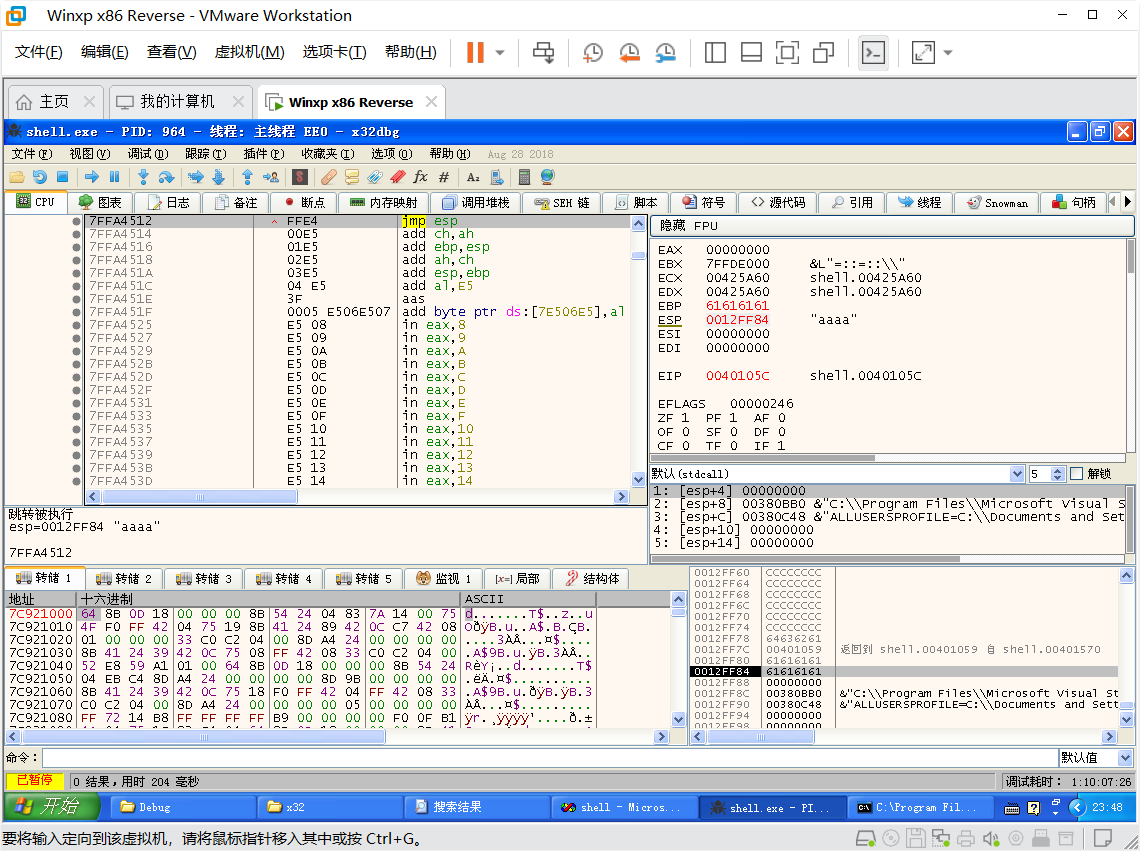The width and height of the screenshot is (1140, 851).
Task: Take a VM snapshot clock-plus icon
Action: point(593,52)
